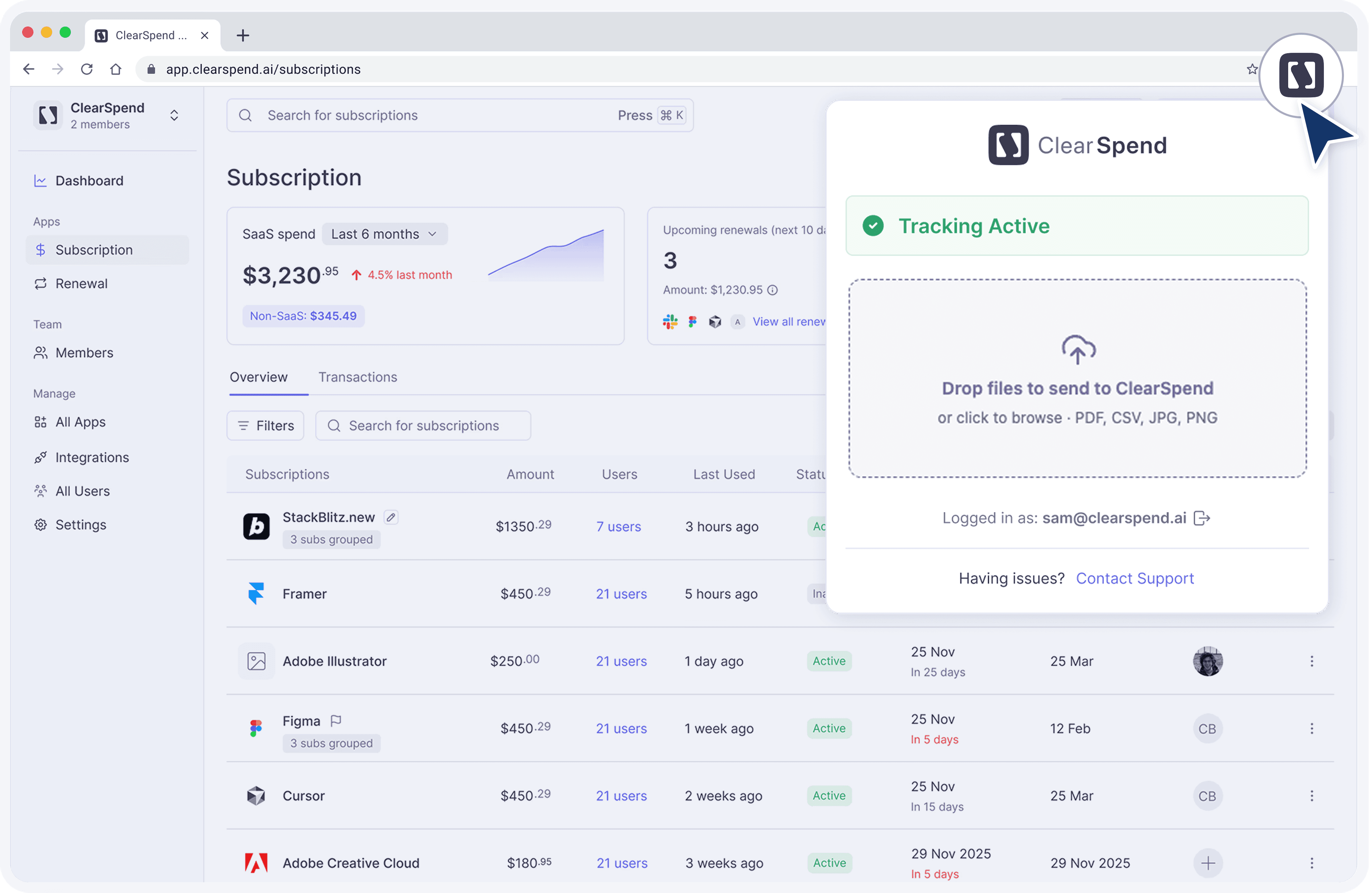Viewport: 1372px width, 893px height.
Task: Switch to the Overview tab
Action: [258, 377]
